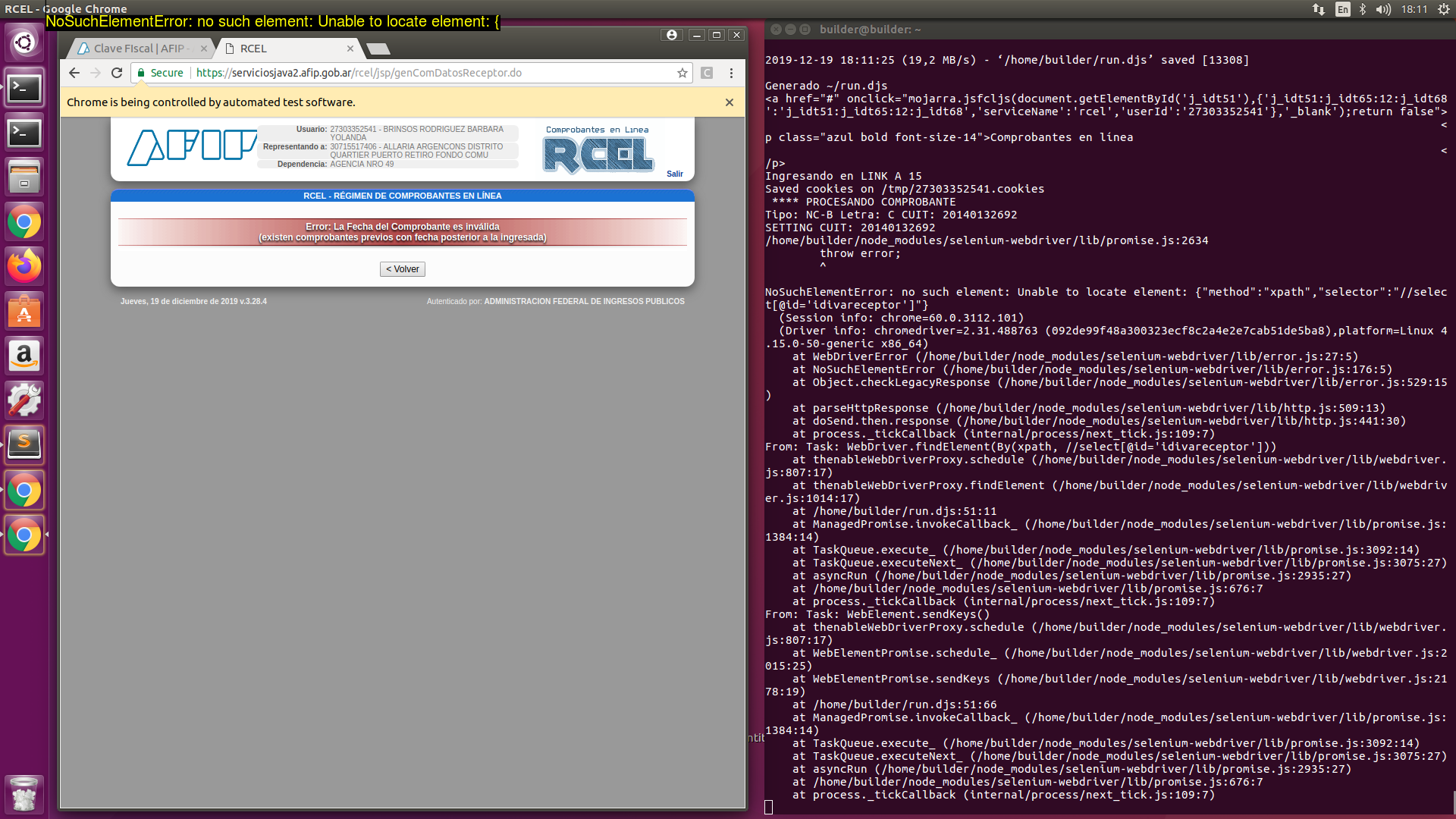Image resolution: width=1456 pixels, height=819 pixels.
Task: Click '**** PROCESANDO COMPROBANTE' line in terminal
Action: [864, 202]
